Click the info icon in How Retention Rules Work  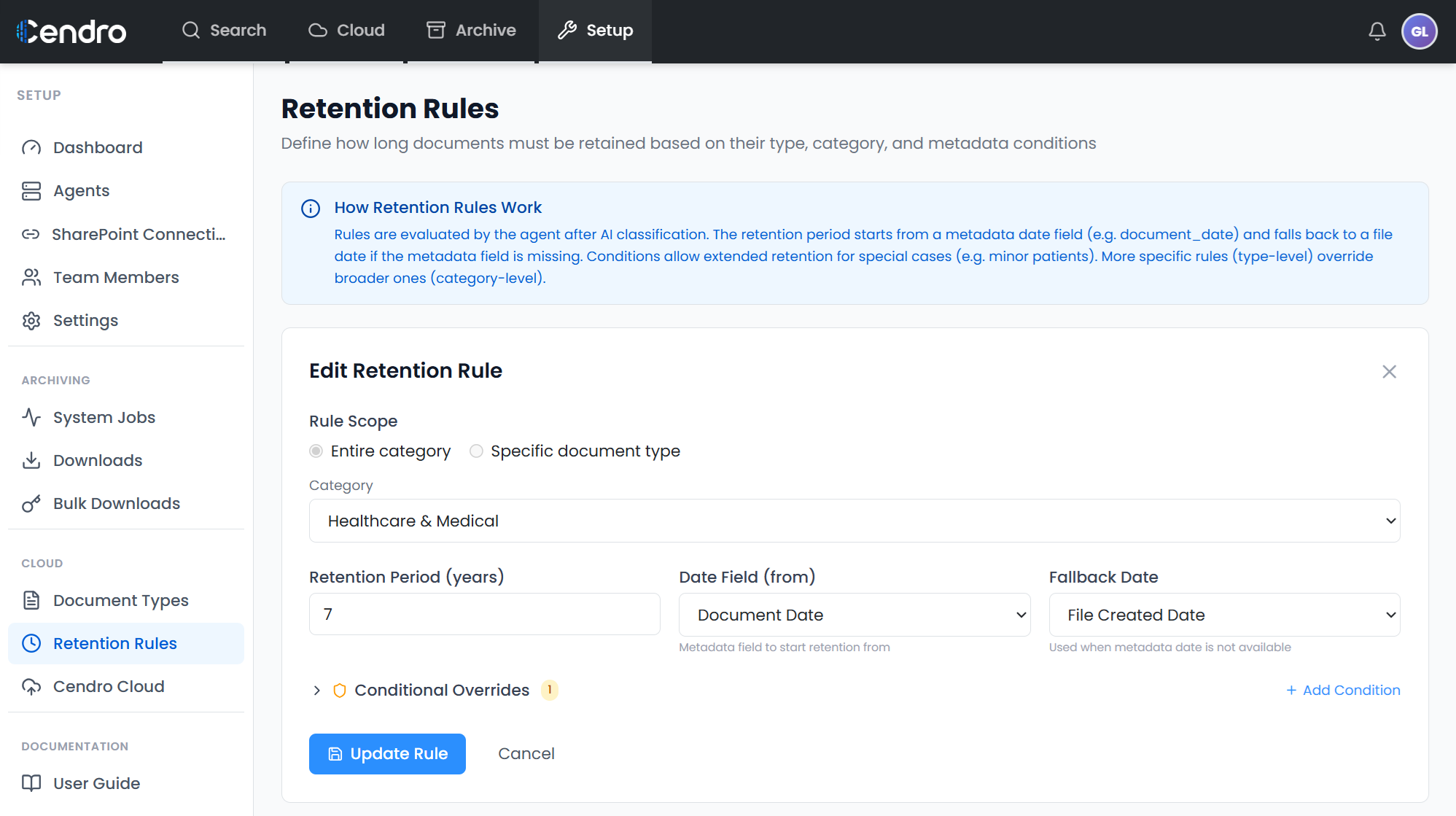pos(311,209)
